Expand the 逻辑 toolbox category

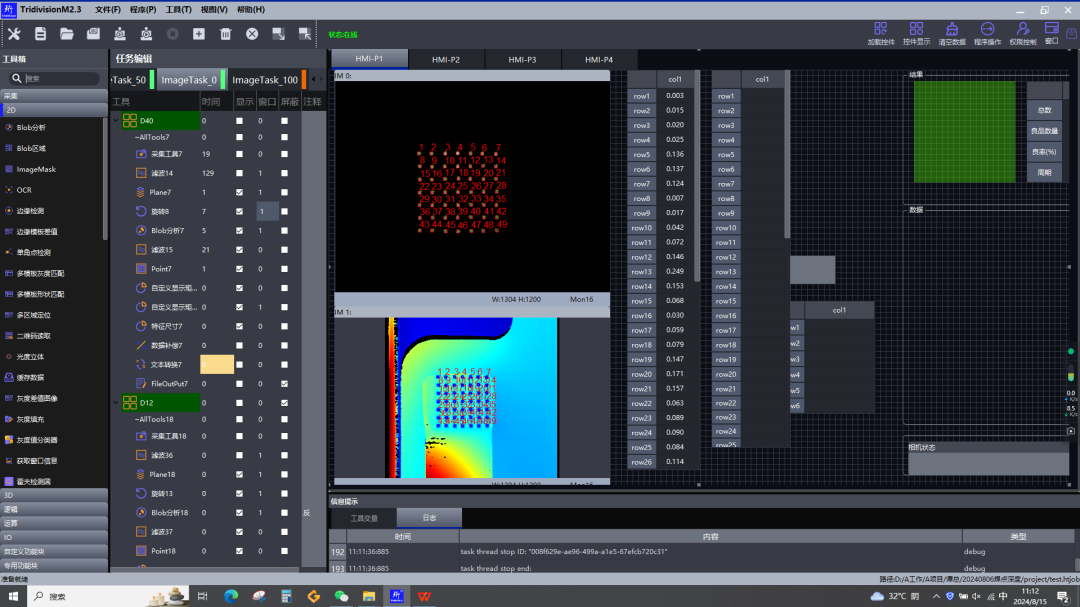(54, 509)
